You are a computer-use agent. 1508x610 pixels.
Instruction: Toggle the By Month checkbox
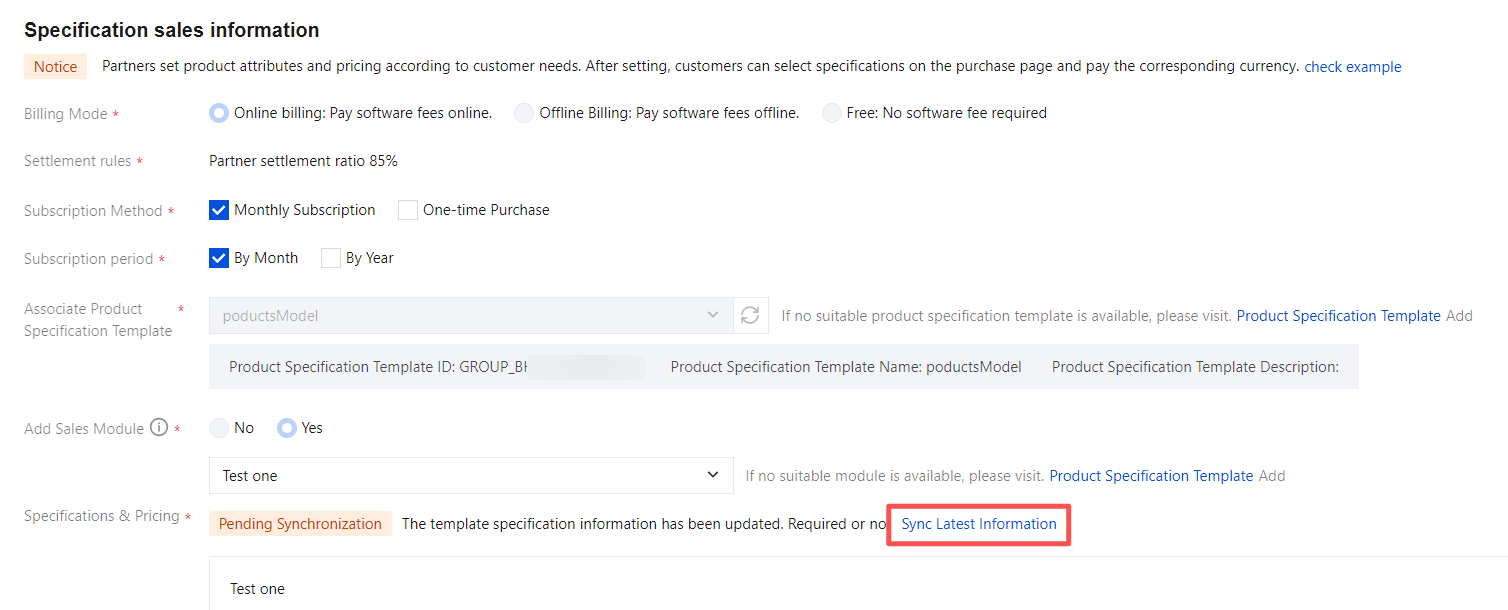click(x=219, y=258)
